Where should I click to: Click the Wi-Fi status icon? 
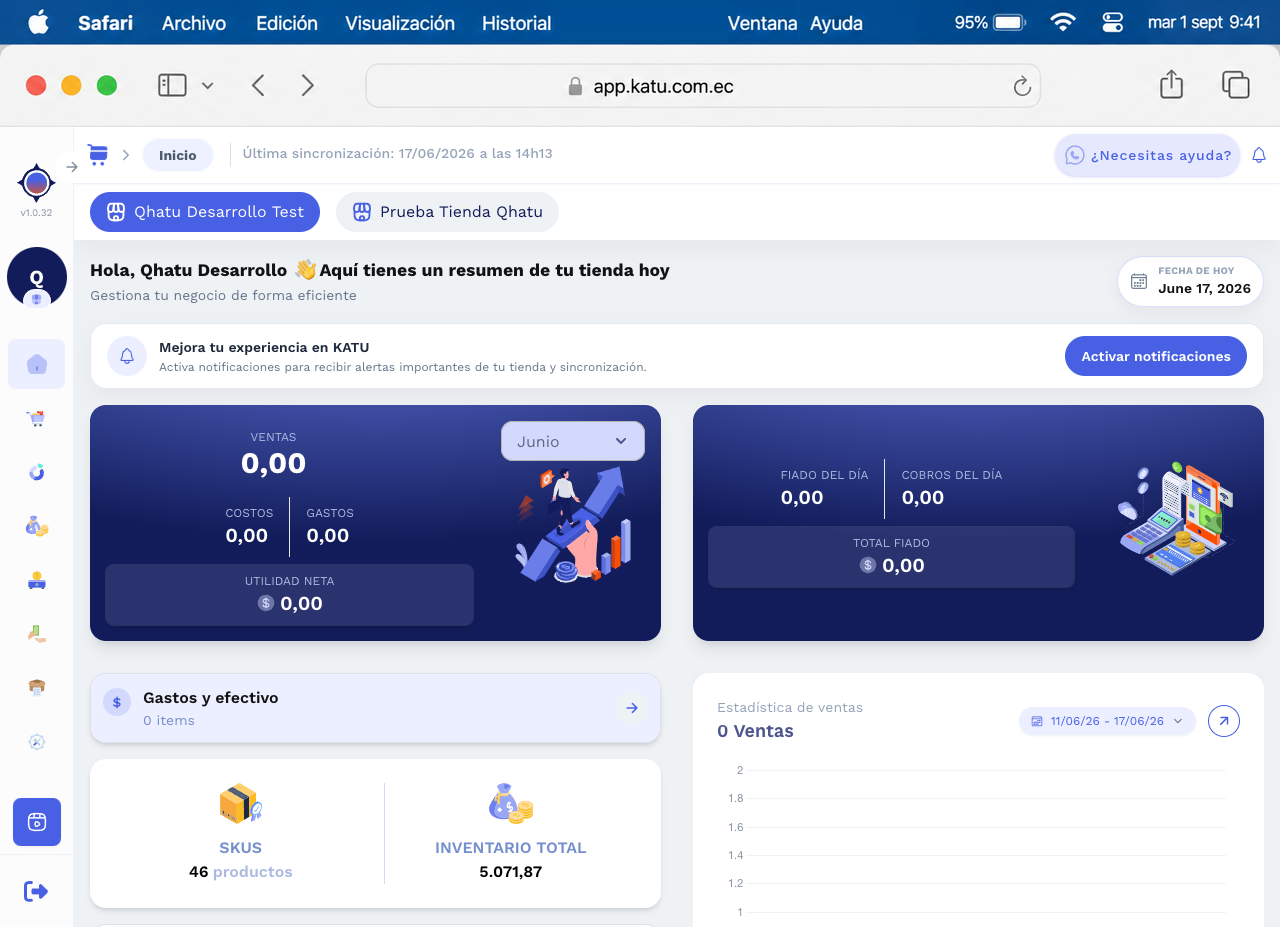(x=1063, y=22)
